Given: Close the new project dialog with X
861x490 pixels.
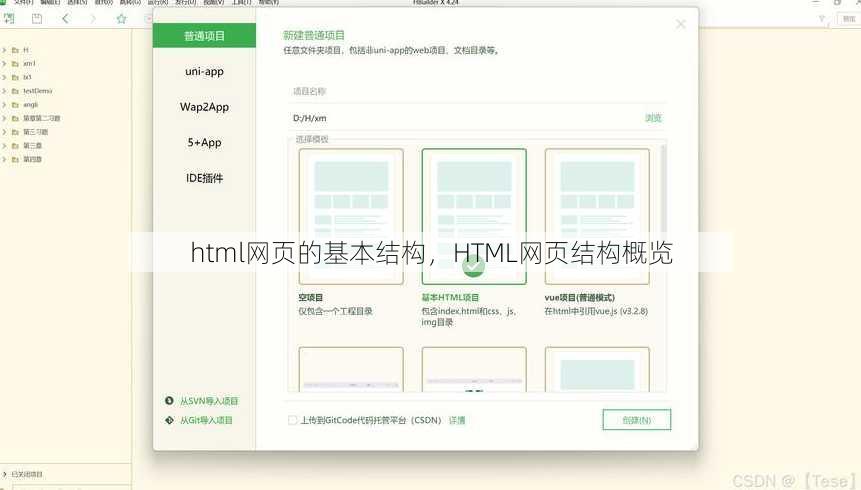Looking at the screenshot, I should coord(681,24).
